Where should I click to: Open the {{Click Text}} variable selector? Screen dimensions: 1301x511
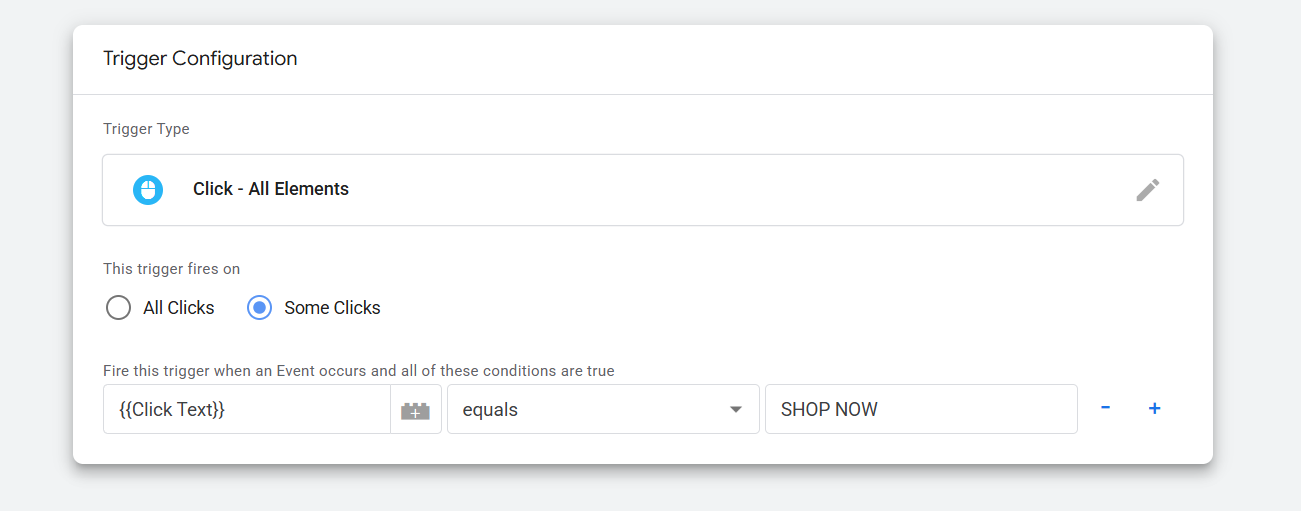[245, 409]
